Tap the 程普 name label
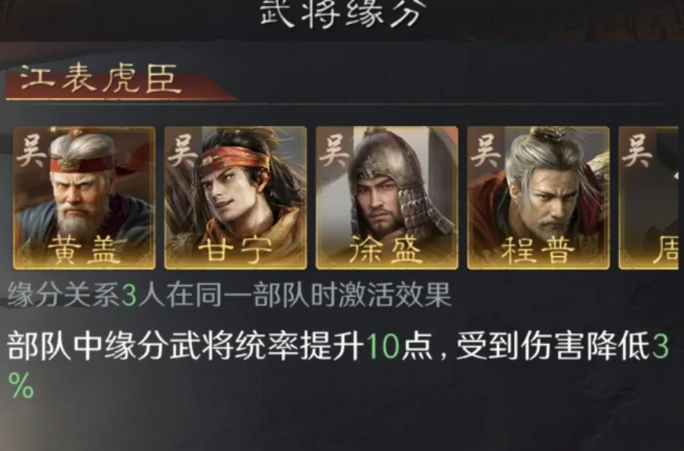This screenshot has width=684, height=451. coord(538,250)
